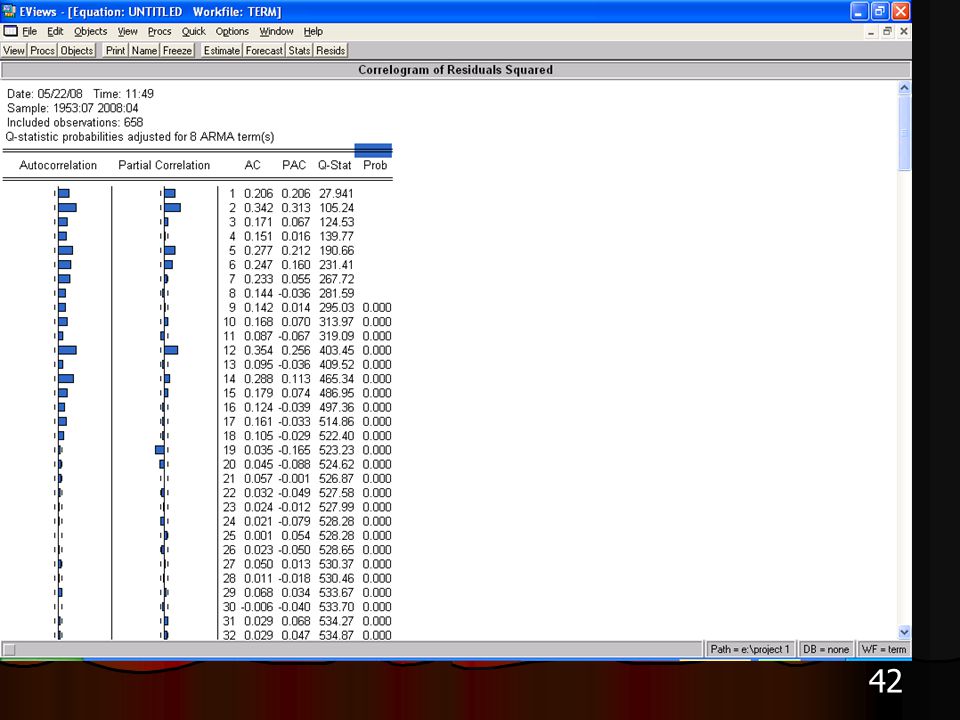
Task: Restore the inner equation window
Action: coord(887,32)
